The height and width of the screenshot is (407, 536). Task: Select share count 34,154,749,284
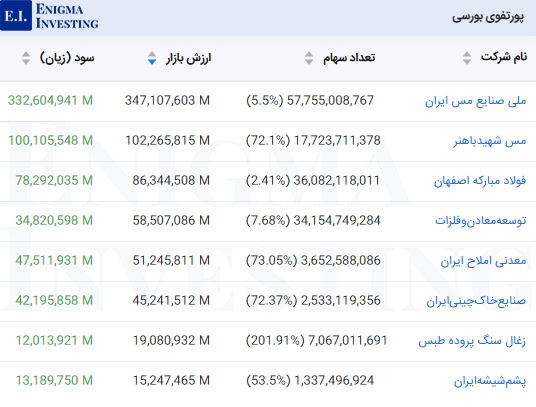337,220
